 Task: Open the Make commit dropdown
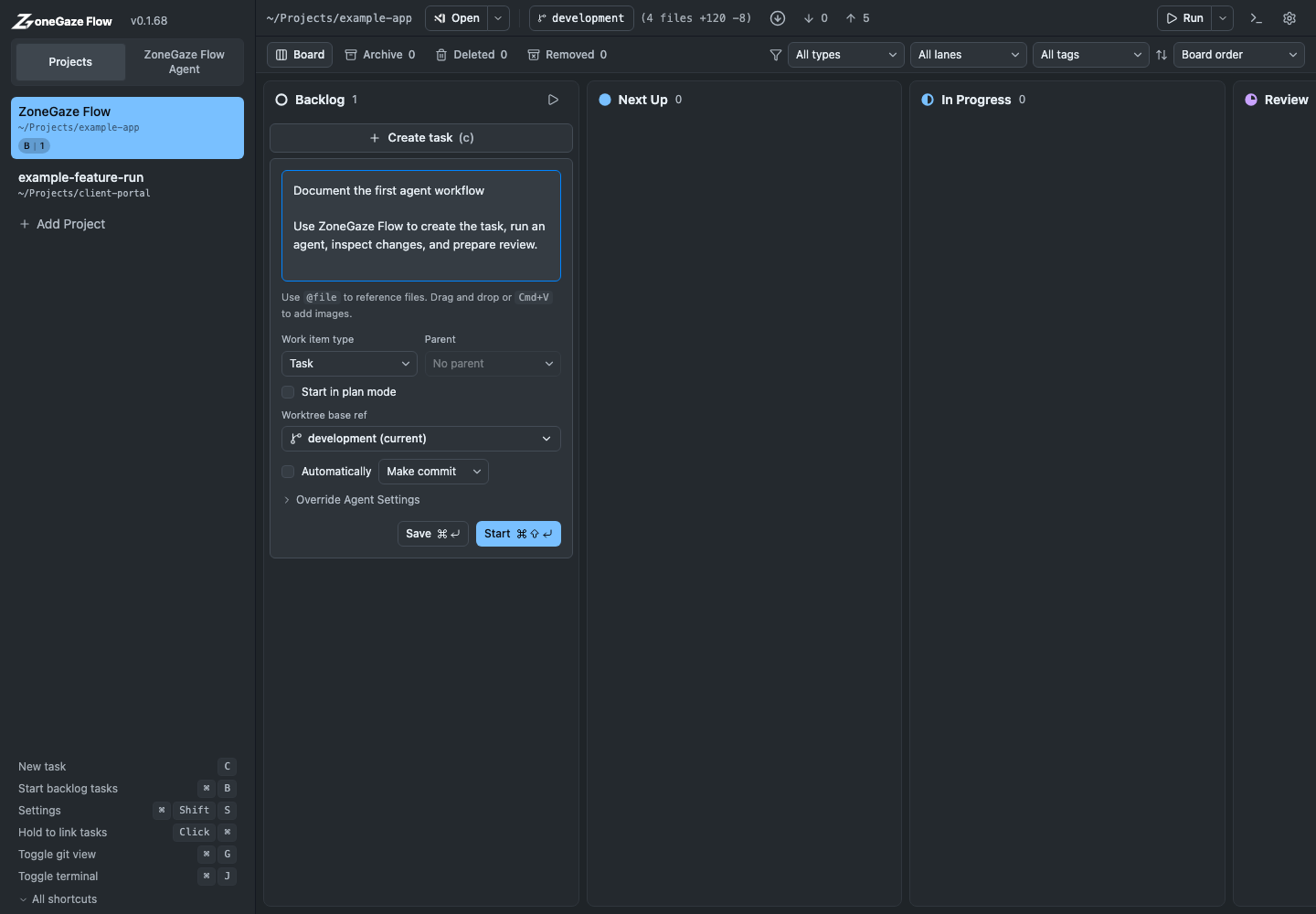click(433, 472)
